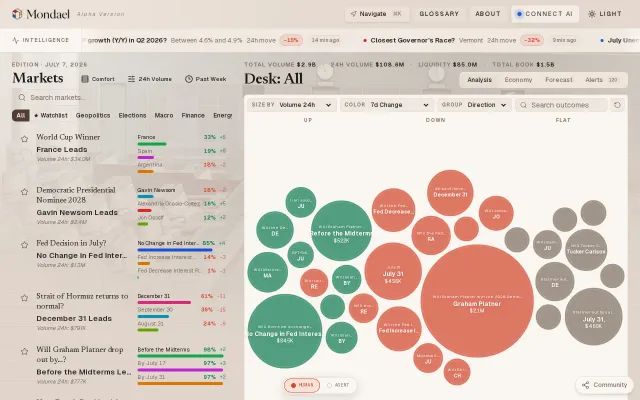Click the By July 17 outcome row

click(182, 366)
